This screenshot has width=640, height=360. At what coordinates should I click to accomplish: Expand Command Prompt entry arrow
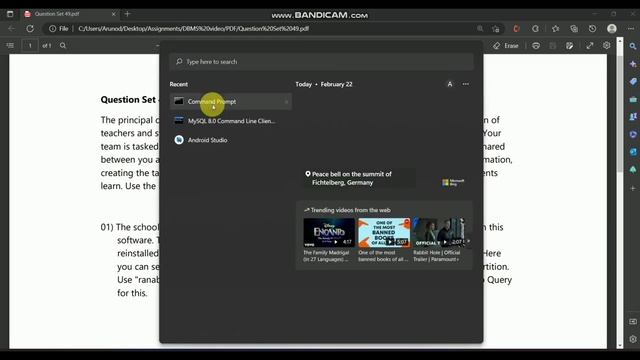tap(287, 102)
